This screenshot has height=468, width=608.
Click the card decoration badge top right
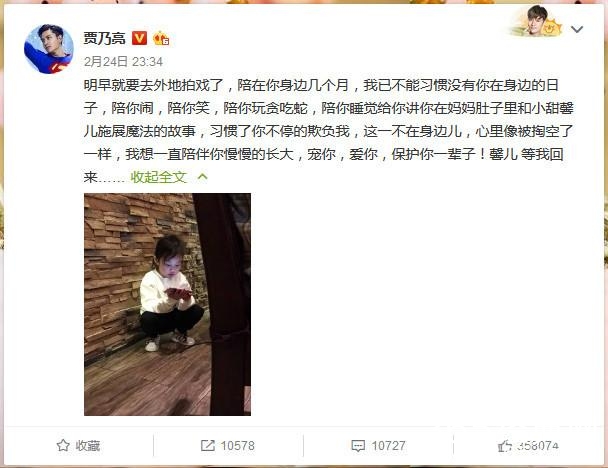(537, 22)
